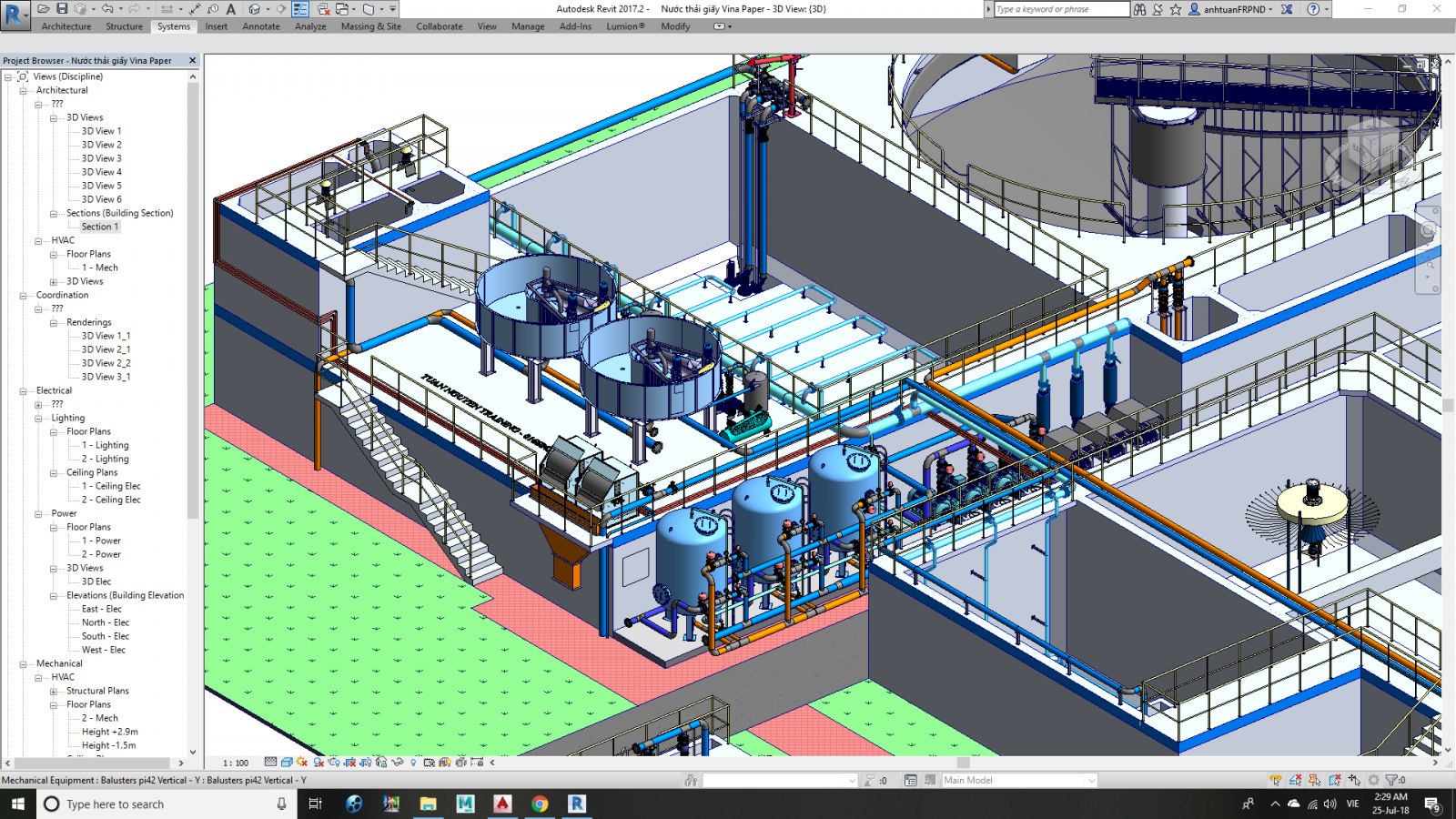
Task: Collapse the Electrical node in Project Browser
Action: pos(23,390)
